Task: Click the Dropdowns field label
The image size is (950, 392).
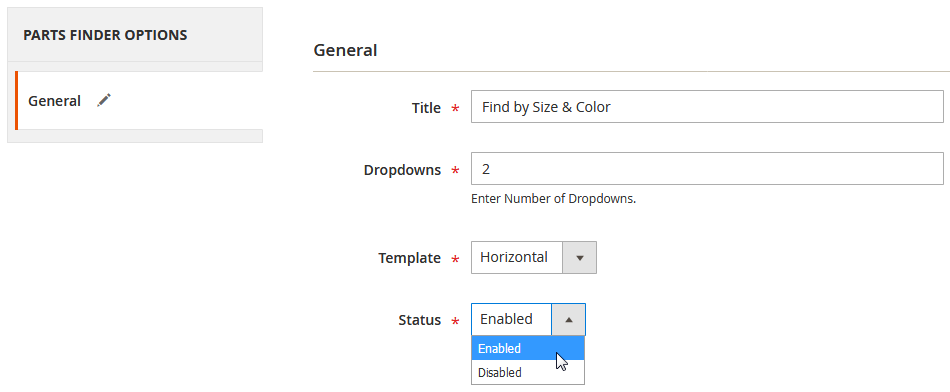Action: click(x=402, y=170)
